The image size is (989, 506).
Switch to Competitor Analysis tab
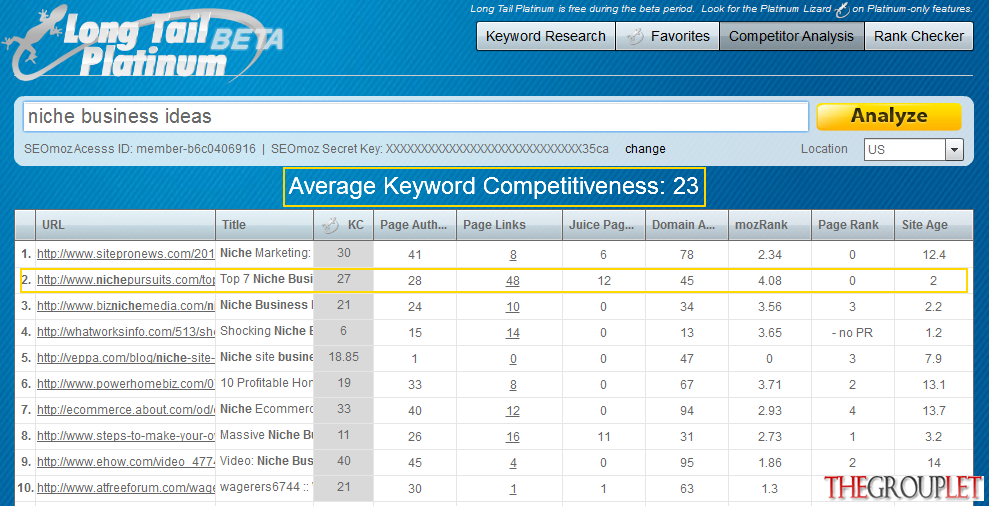(x=792, y=36)
